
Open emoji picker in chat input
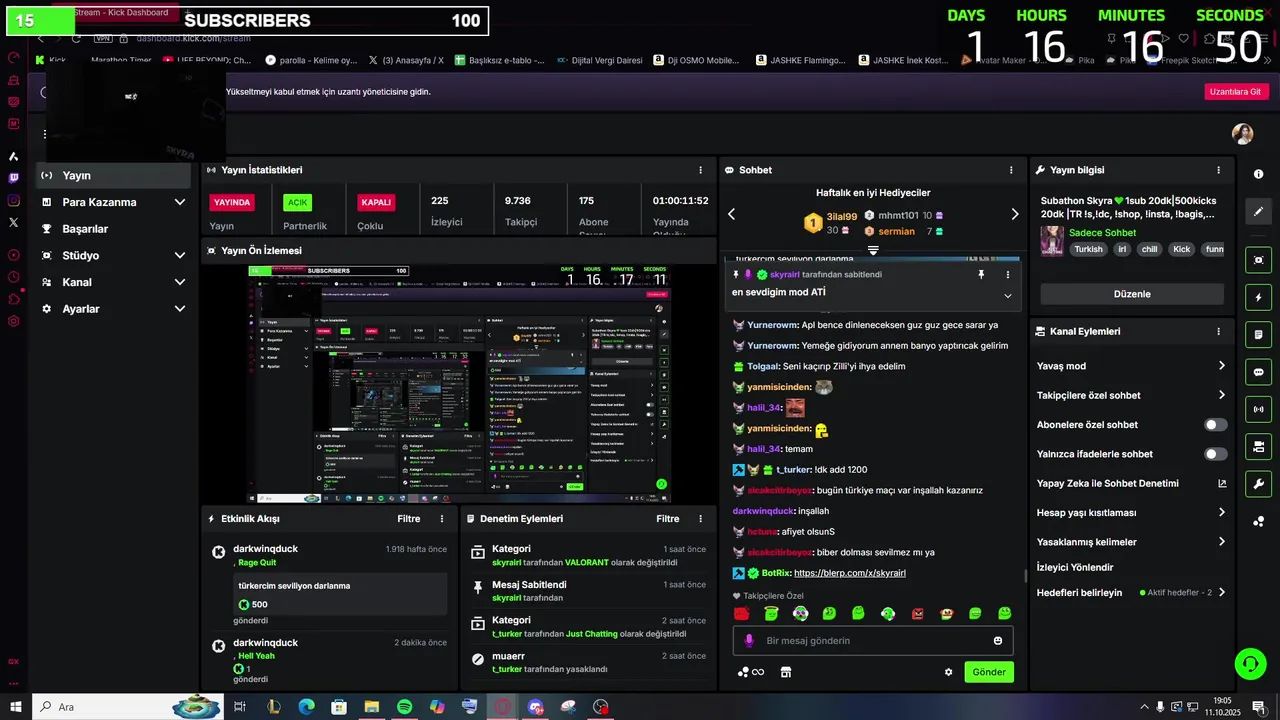pos(998,641)
